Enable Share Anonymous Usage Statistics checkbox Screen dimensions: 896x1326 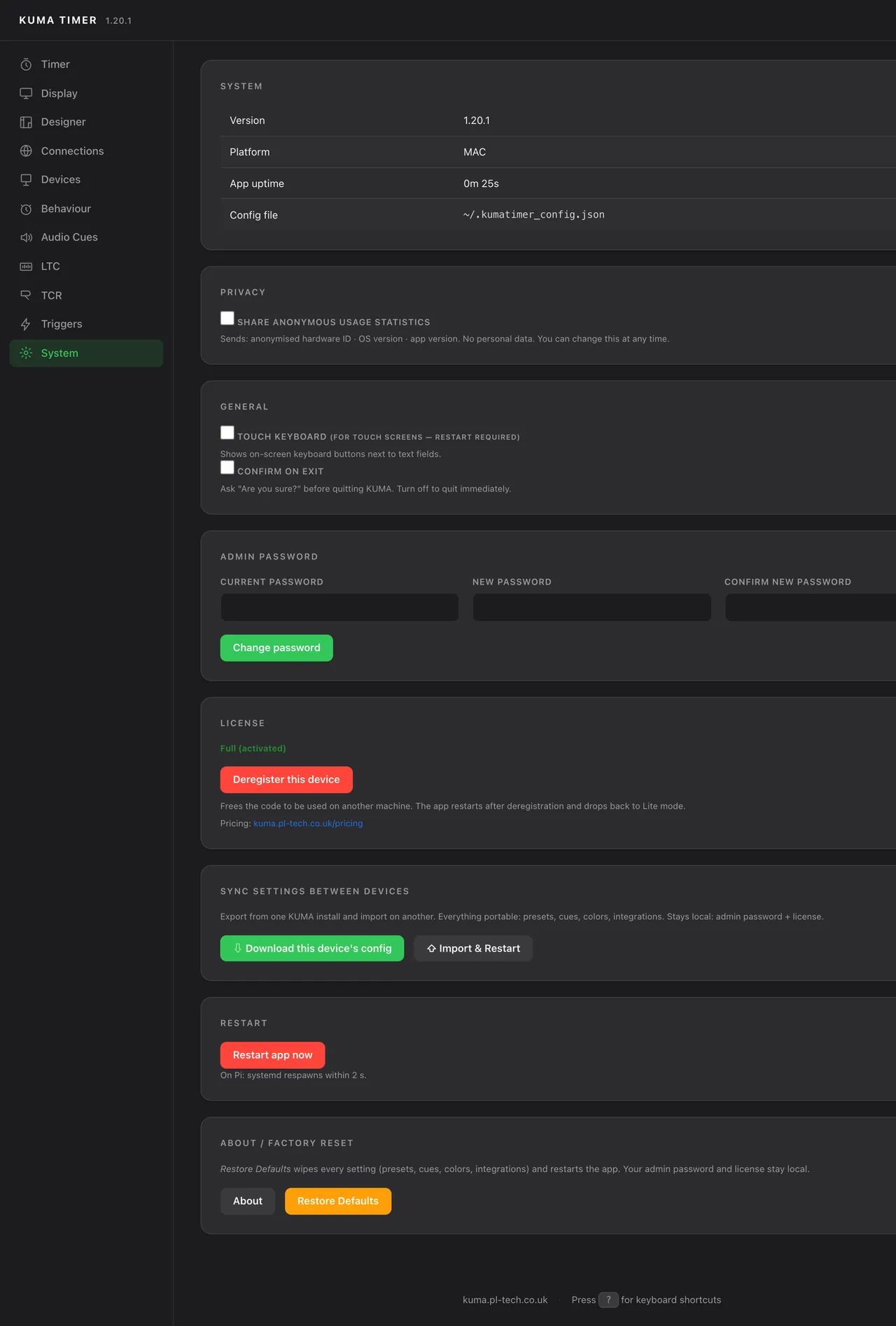(x=227, y=319)
